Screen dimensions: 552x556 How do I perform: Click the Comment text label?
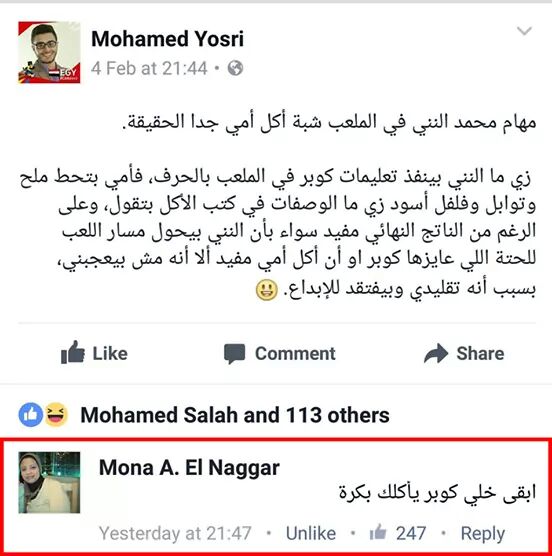point(295,354)
